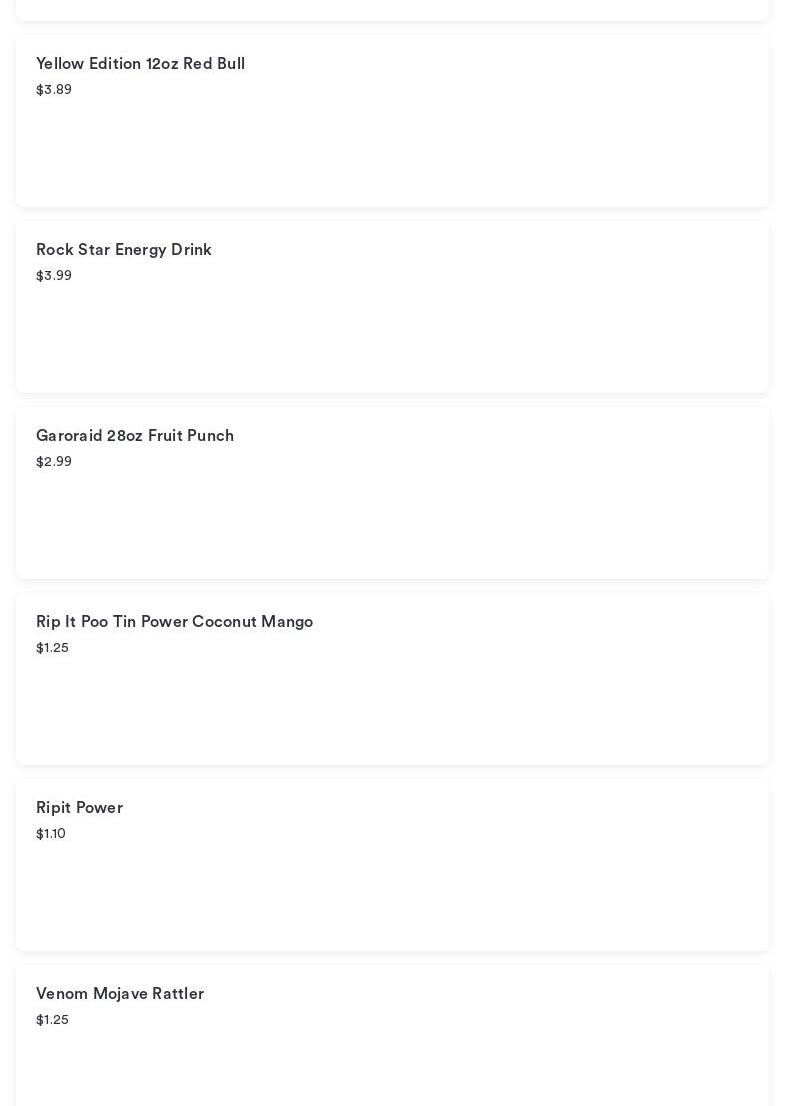Screen dimensions: 785x1106
Task: Select the Rock Star Energy Drink title
Action: [124, 250]
